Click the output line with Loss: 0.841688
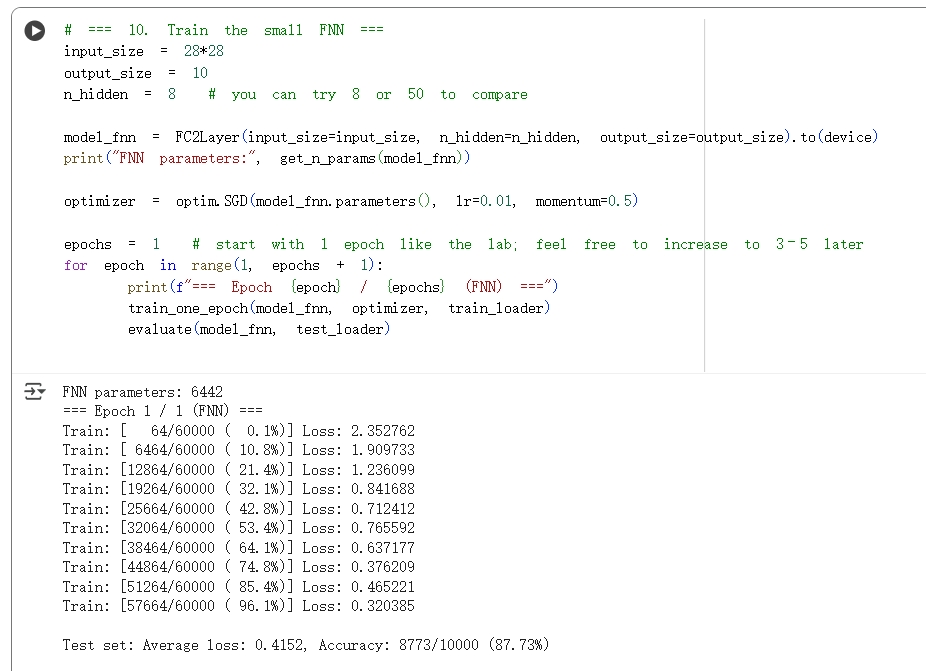Image resolution: width=926 pixels, height=671 pixels. 238,489
